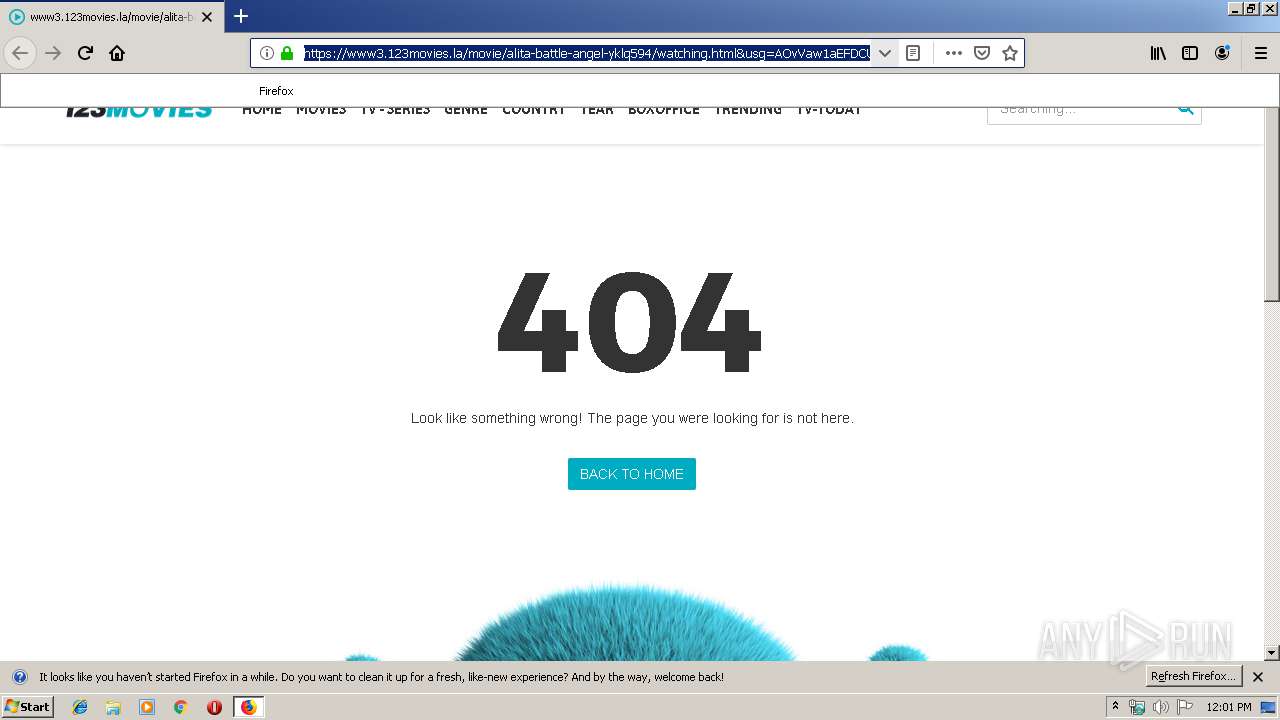1280x720 pixels.
Task: Launch Google Chrome from the taskbar
Action: point(181,707)
